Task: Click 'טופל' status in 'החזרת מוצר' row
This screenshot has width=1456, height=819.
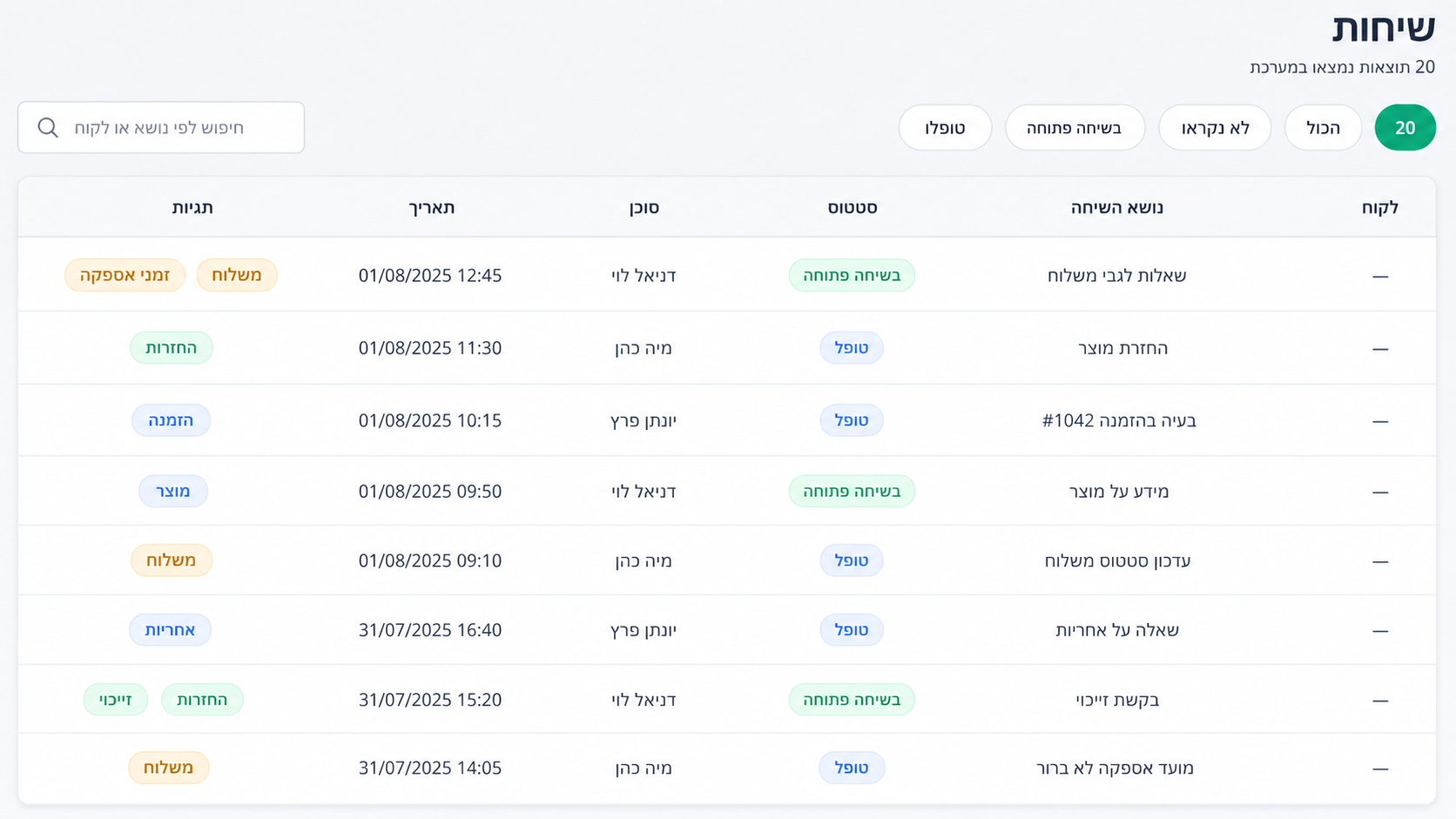Action: [852, 348]
